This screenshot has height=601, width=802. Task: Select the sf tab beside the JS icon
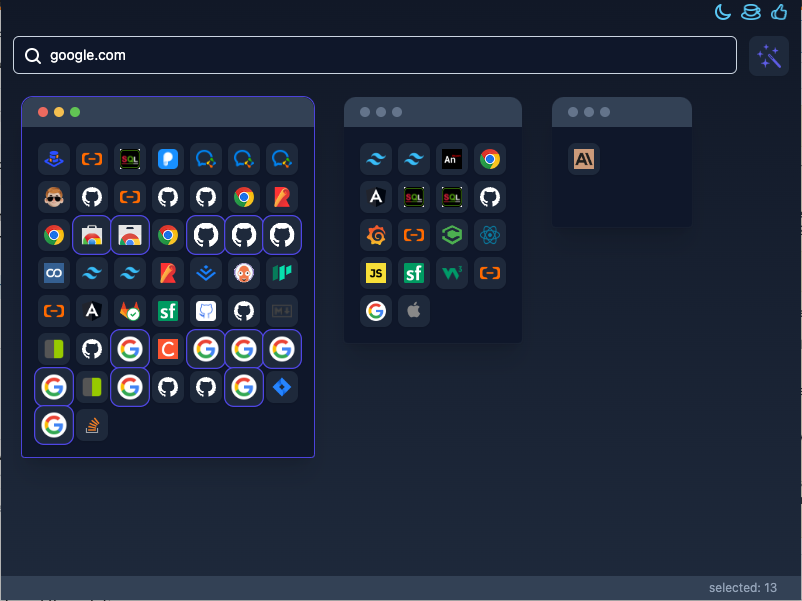point(414,273)
